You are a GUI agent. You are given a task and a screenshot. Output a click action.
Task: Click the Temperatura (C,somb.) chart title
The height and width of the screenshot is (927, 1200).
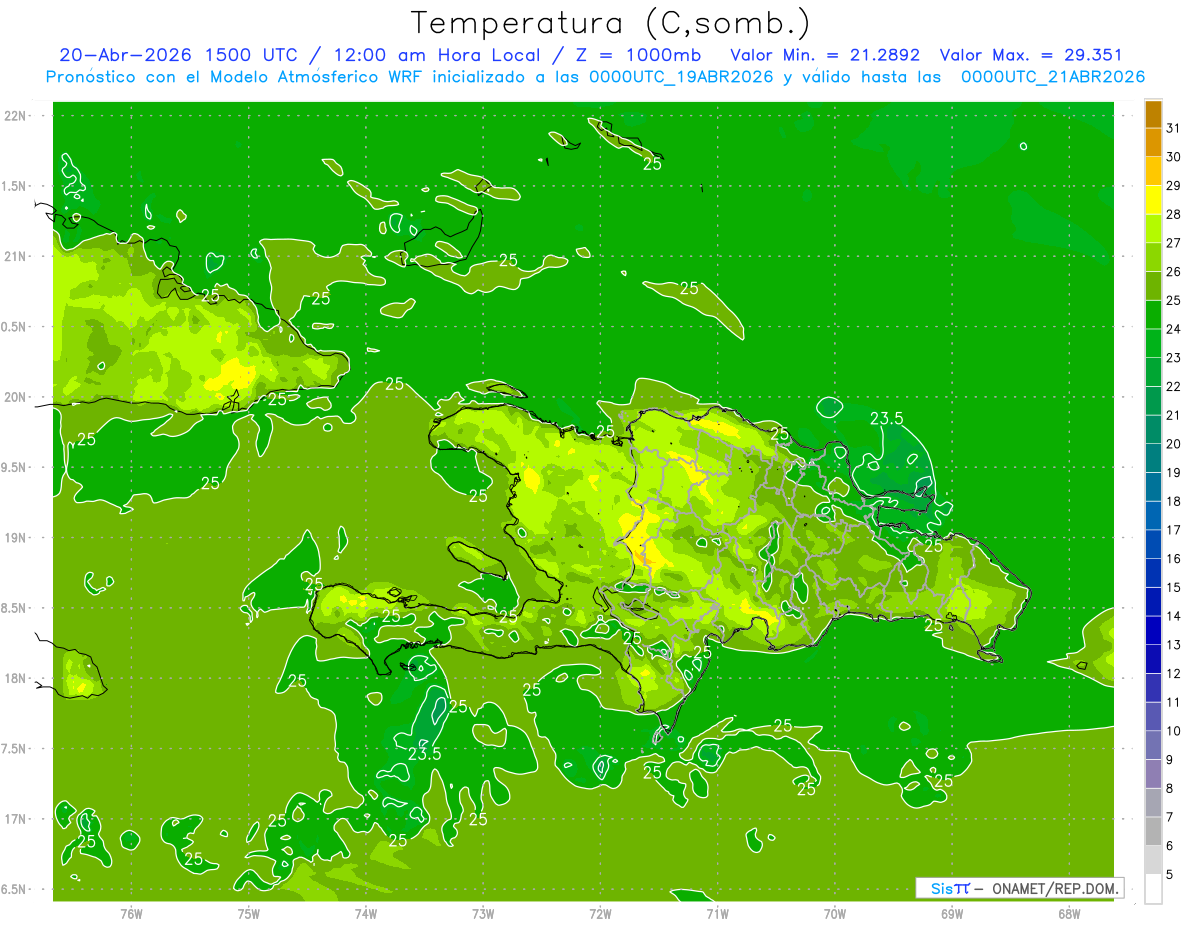point(611,22)
